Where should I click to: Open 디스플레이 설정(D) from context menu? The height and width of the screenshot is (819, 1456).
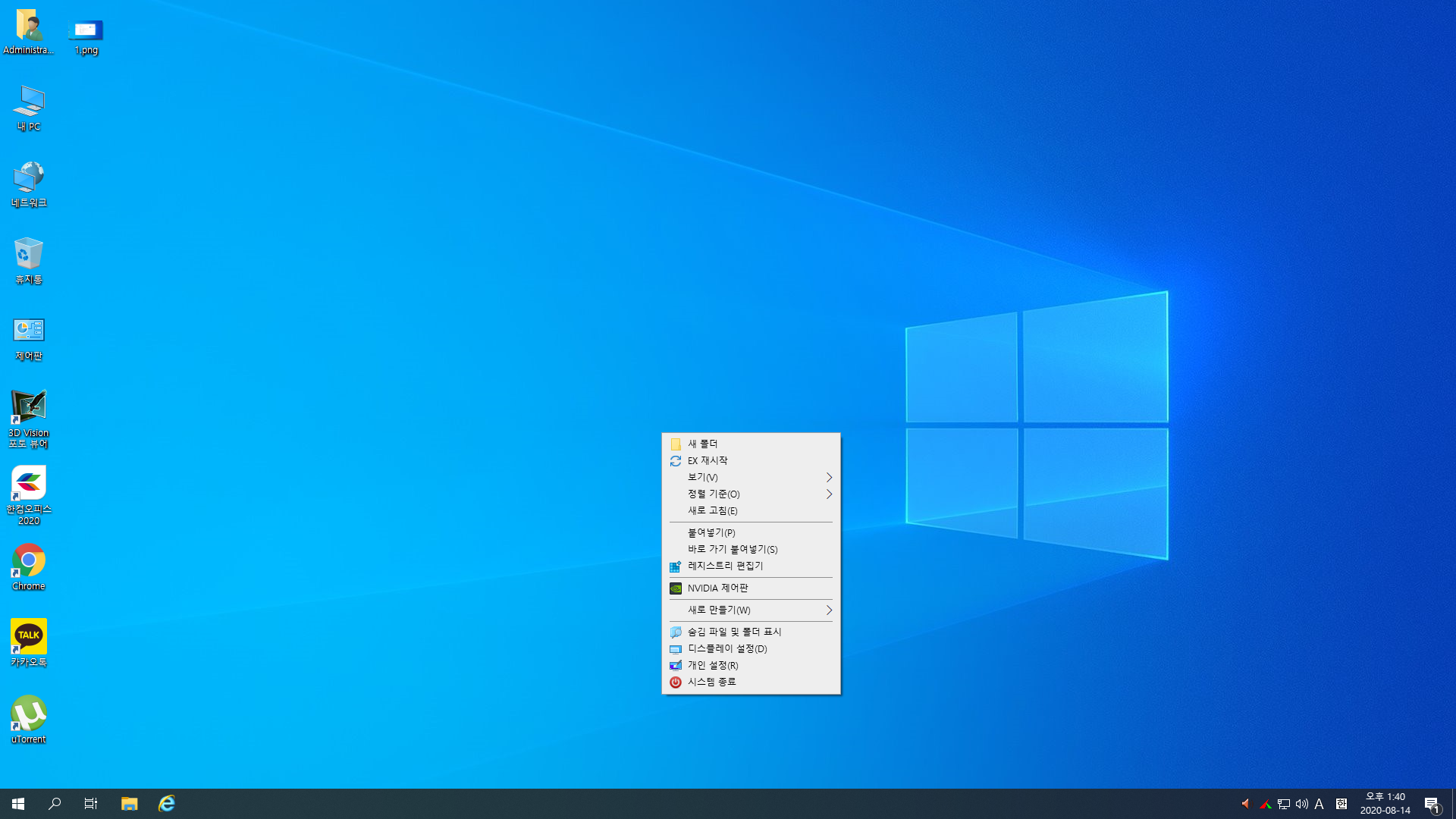pyautogui.click(x=751, y=648)
